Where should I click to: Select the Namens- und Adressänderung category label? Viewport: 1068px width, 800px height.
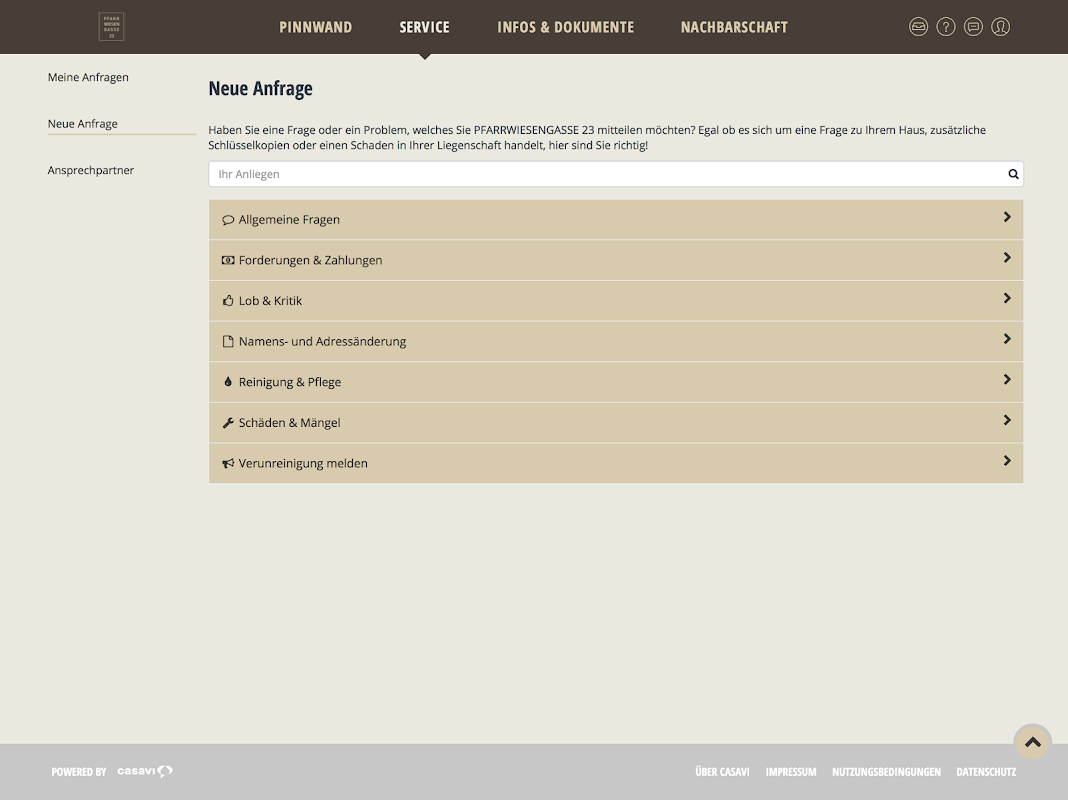click(x=322, y=342)
